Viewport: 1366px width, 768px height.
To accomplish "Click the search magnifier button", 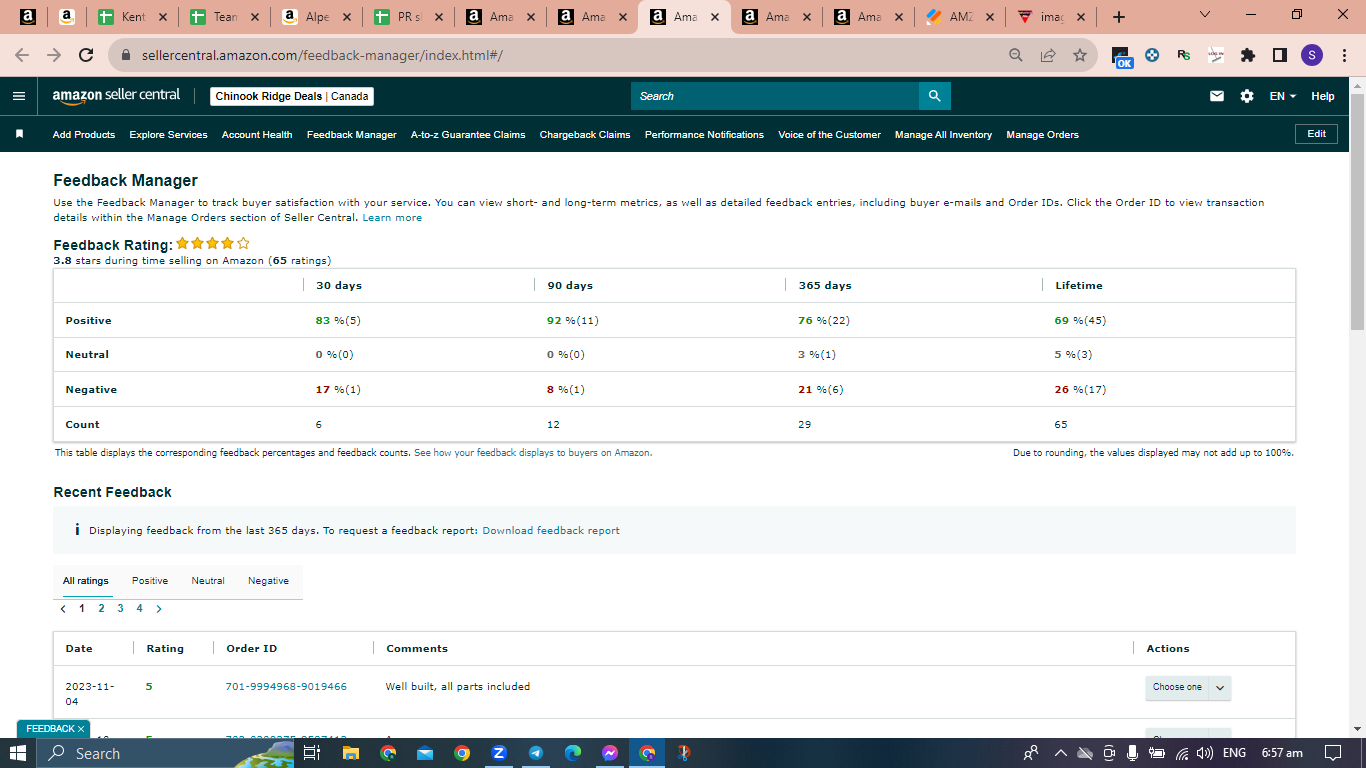I will (x=935, y=96).
